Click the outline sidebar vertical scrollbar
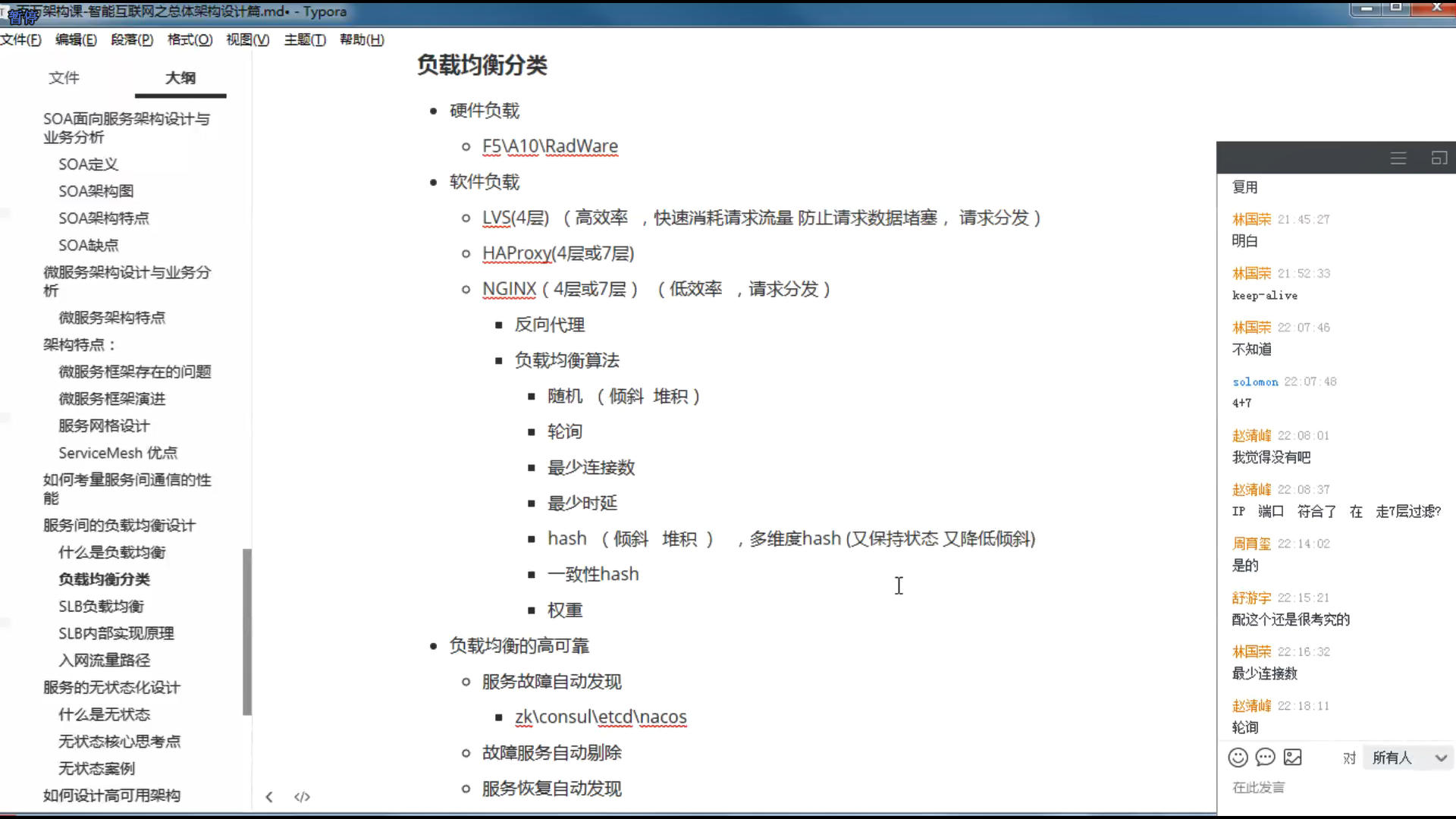1456x819 pixels. [246, 631]
